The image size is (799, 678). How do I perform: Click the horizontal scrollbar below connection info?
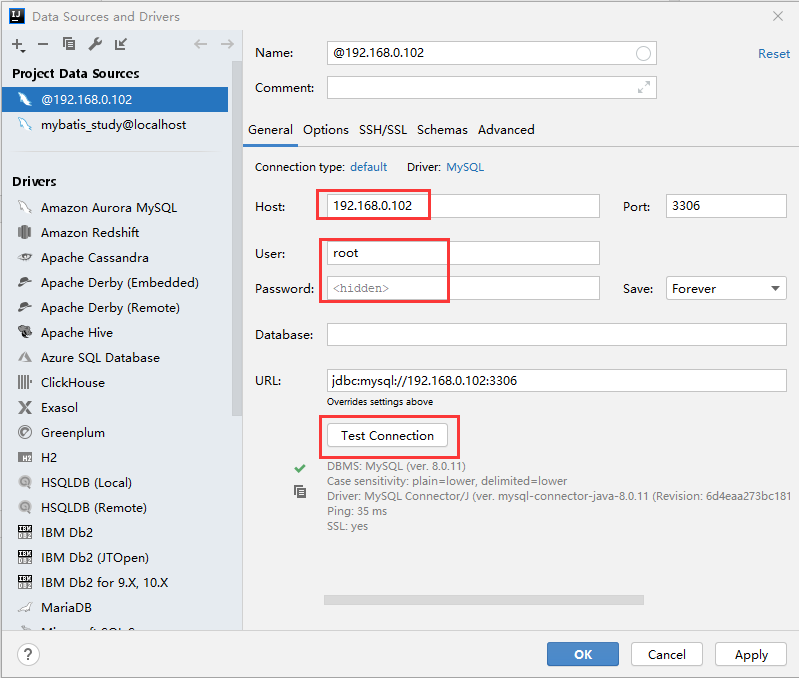(x=484, y=600)
